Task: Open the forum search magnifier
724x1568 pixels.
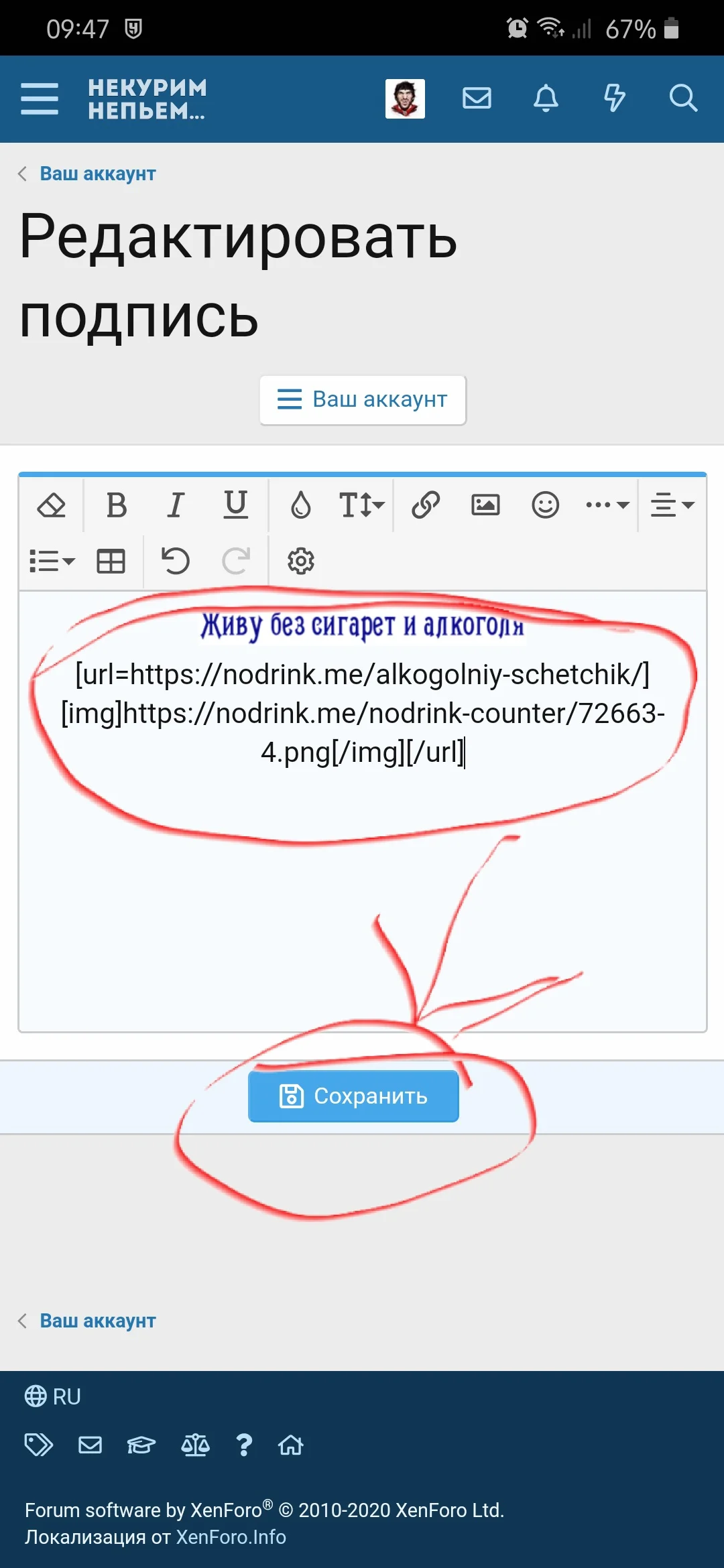Action: (x=683, y=99)
